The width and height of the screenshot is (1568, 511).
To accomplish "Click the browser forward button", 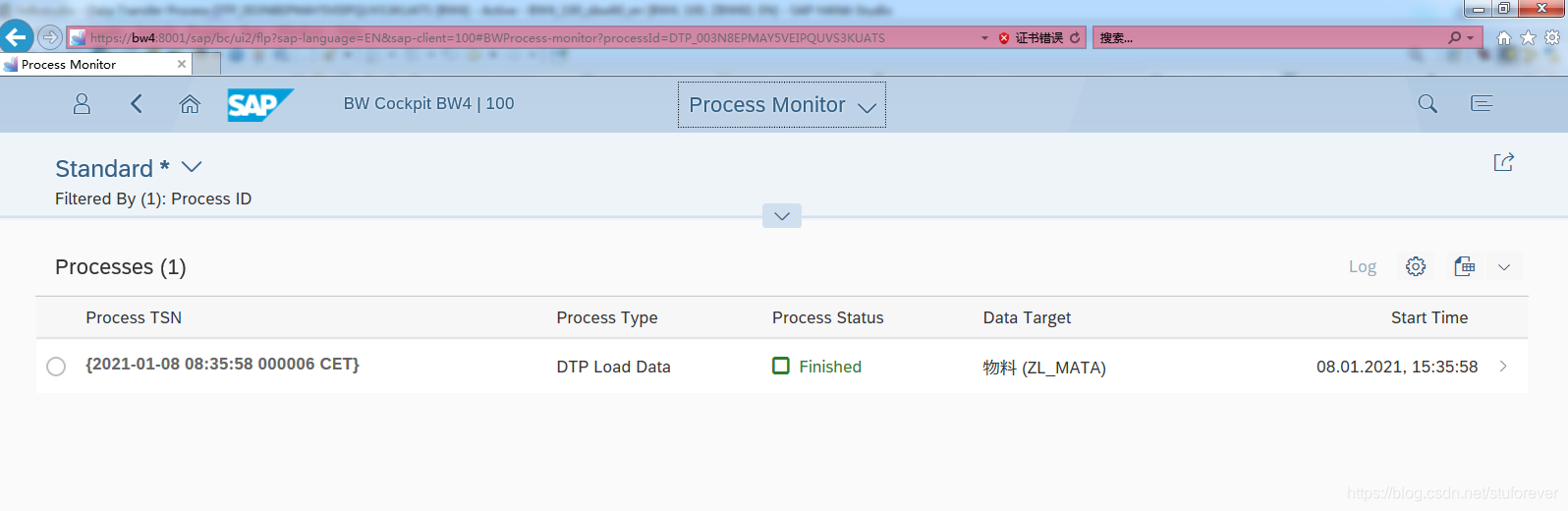I will [49, 37].
